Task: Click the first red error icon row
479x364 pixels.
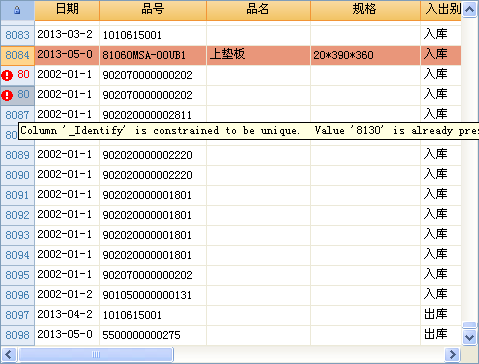Action: (x=7, y=75)
